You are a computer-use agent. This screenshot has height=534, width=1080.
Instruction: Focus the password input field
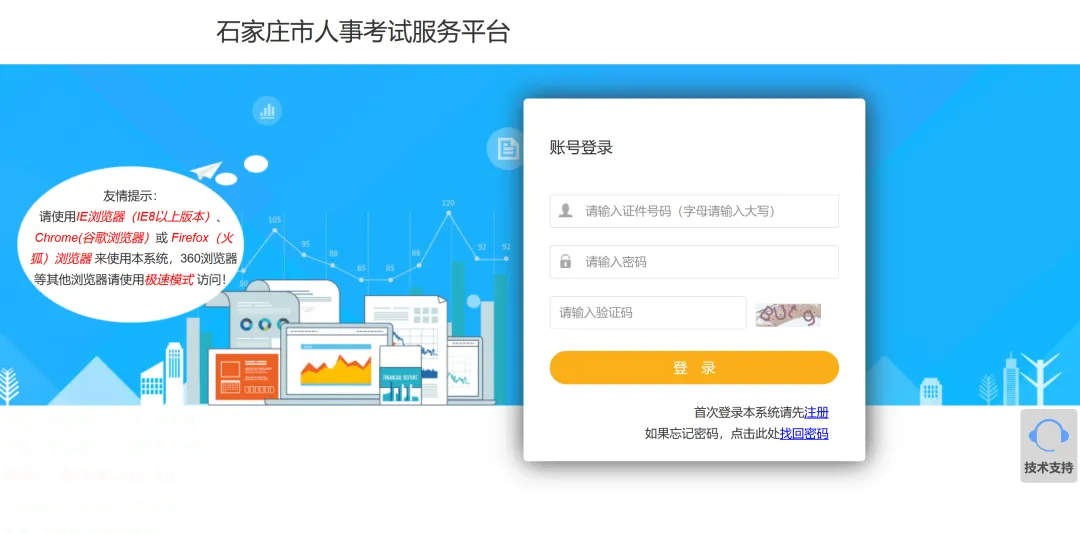click(x=694, y=262)
